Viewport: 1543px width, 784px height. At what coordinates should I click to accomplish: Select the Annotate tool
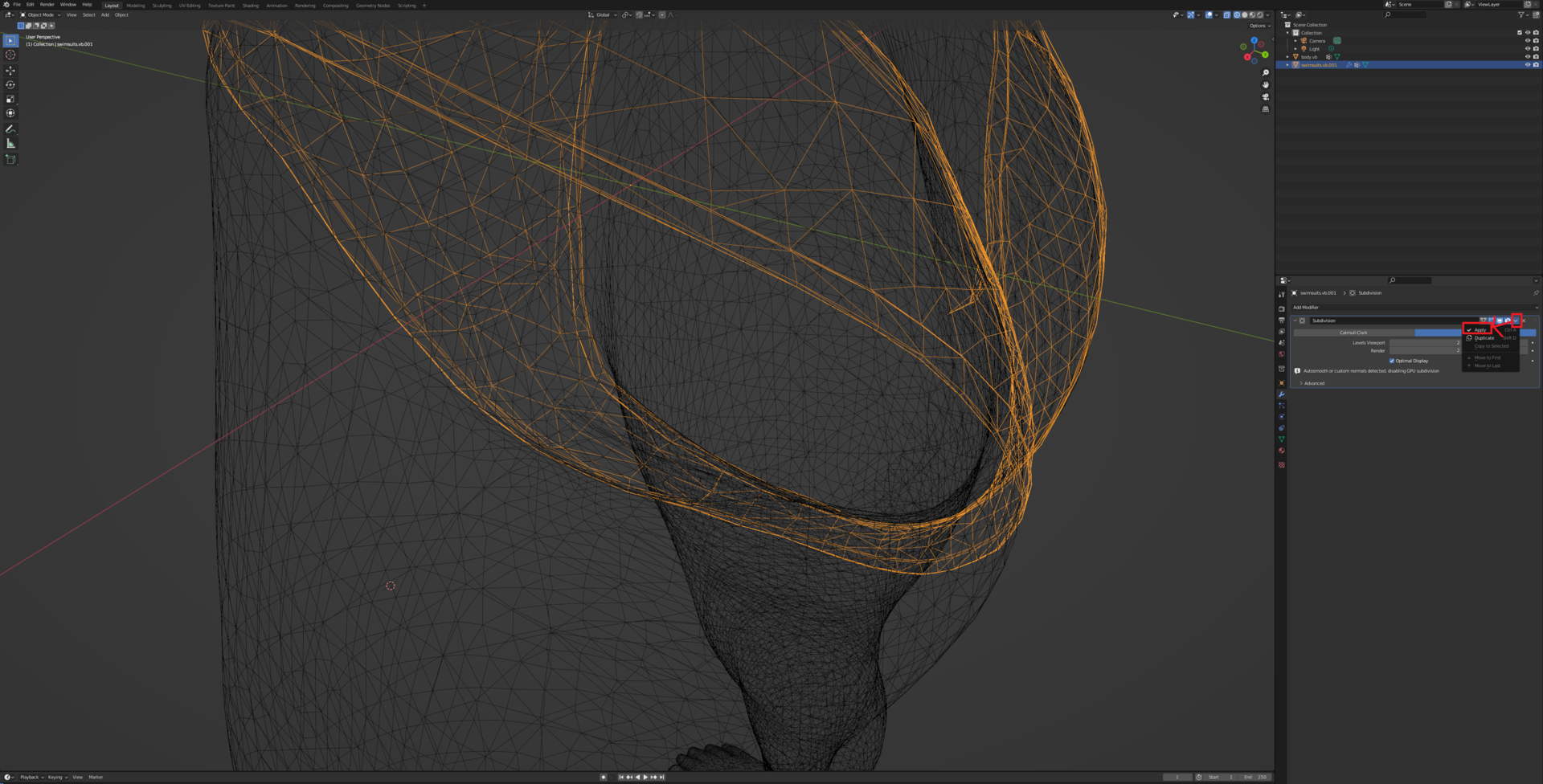10,129
